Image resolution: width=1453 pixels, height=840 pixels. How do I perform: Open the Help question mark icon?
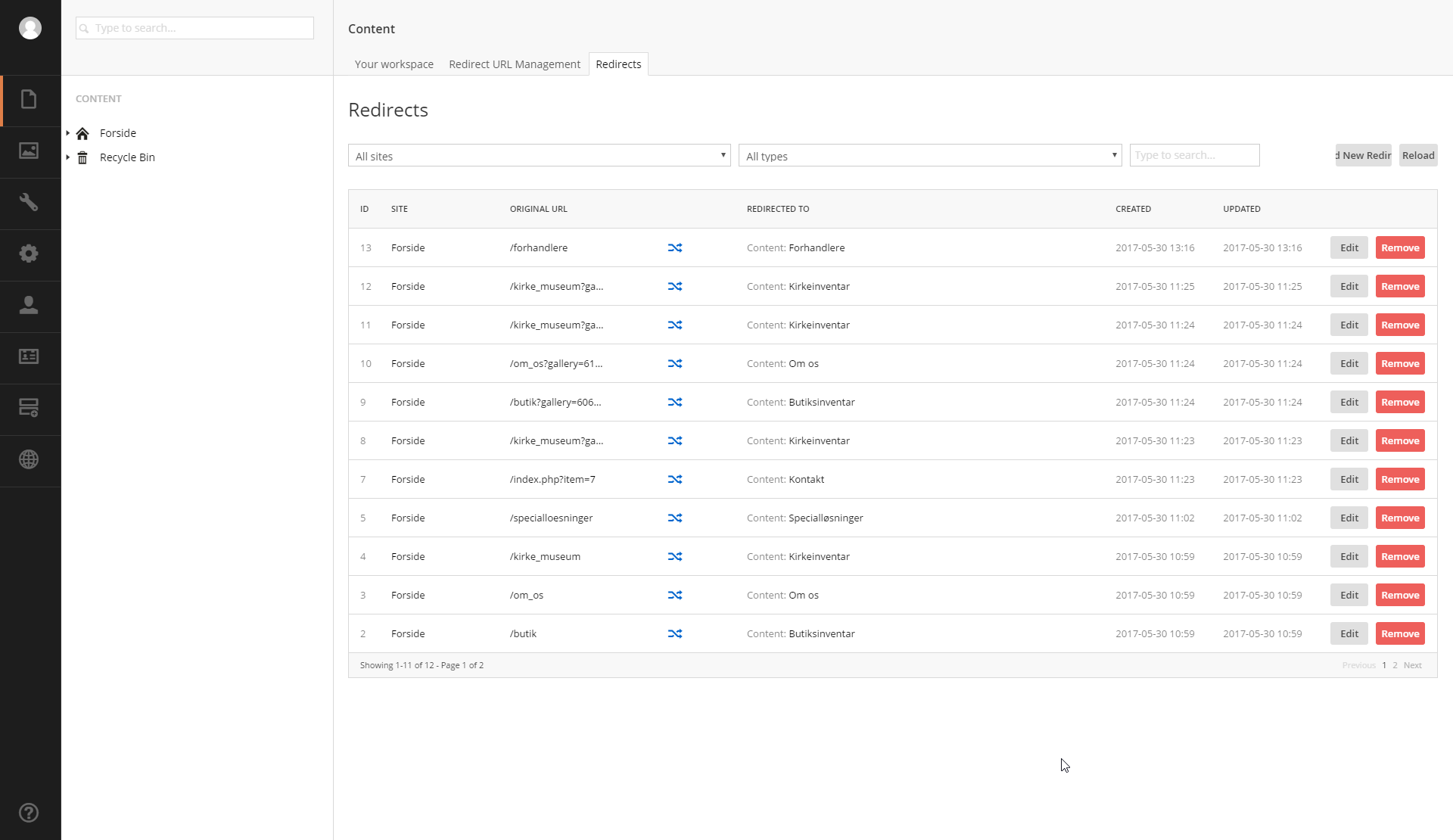29,813
